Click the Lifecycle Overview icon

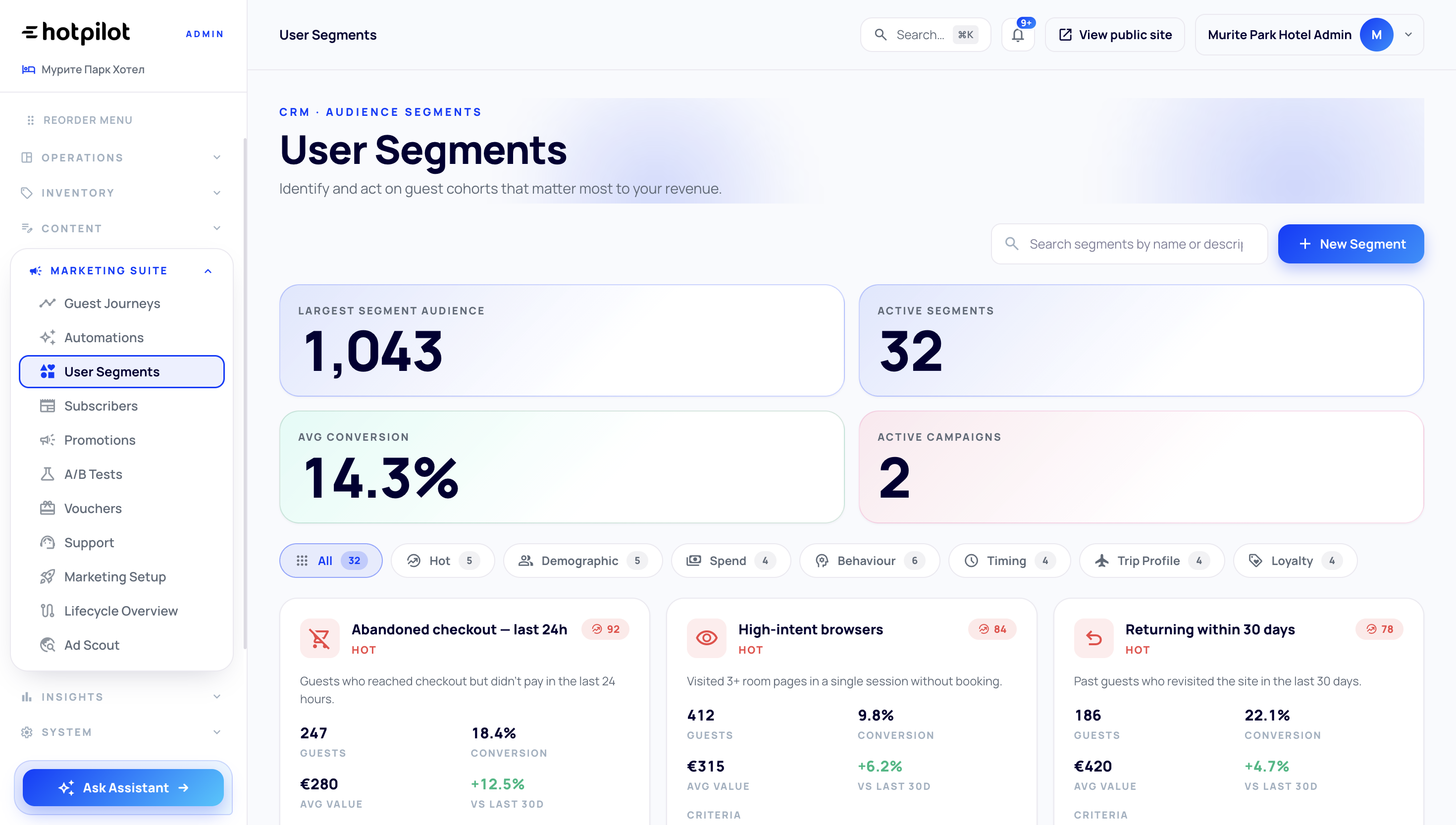[x=48, y=610]
